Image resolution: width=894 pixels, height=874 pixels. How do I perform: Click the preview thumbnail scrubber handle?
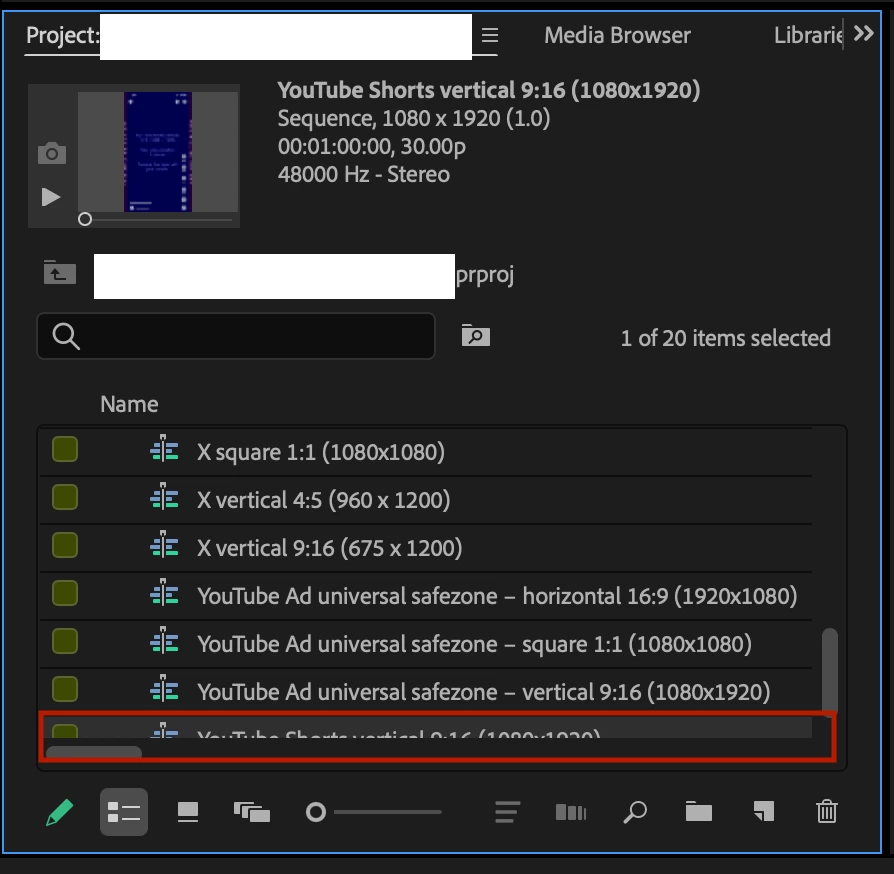pos(85,219)
